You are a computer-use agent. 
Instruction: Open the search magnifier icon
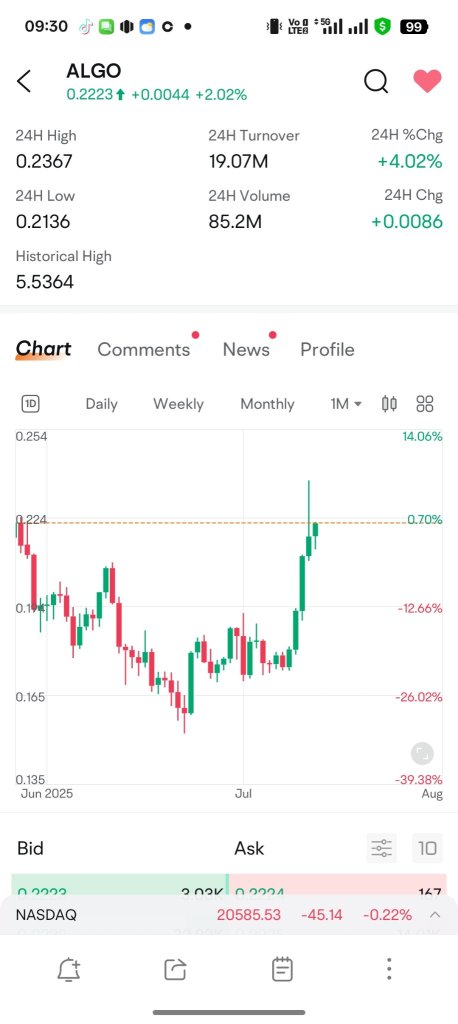click(376, 82)
